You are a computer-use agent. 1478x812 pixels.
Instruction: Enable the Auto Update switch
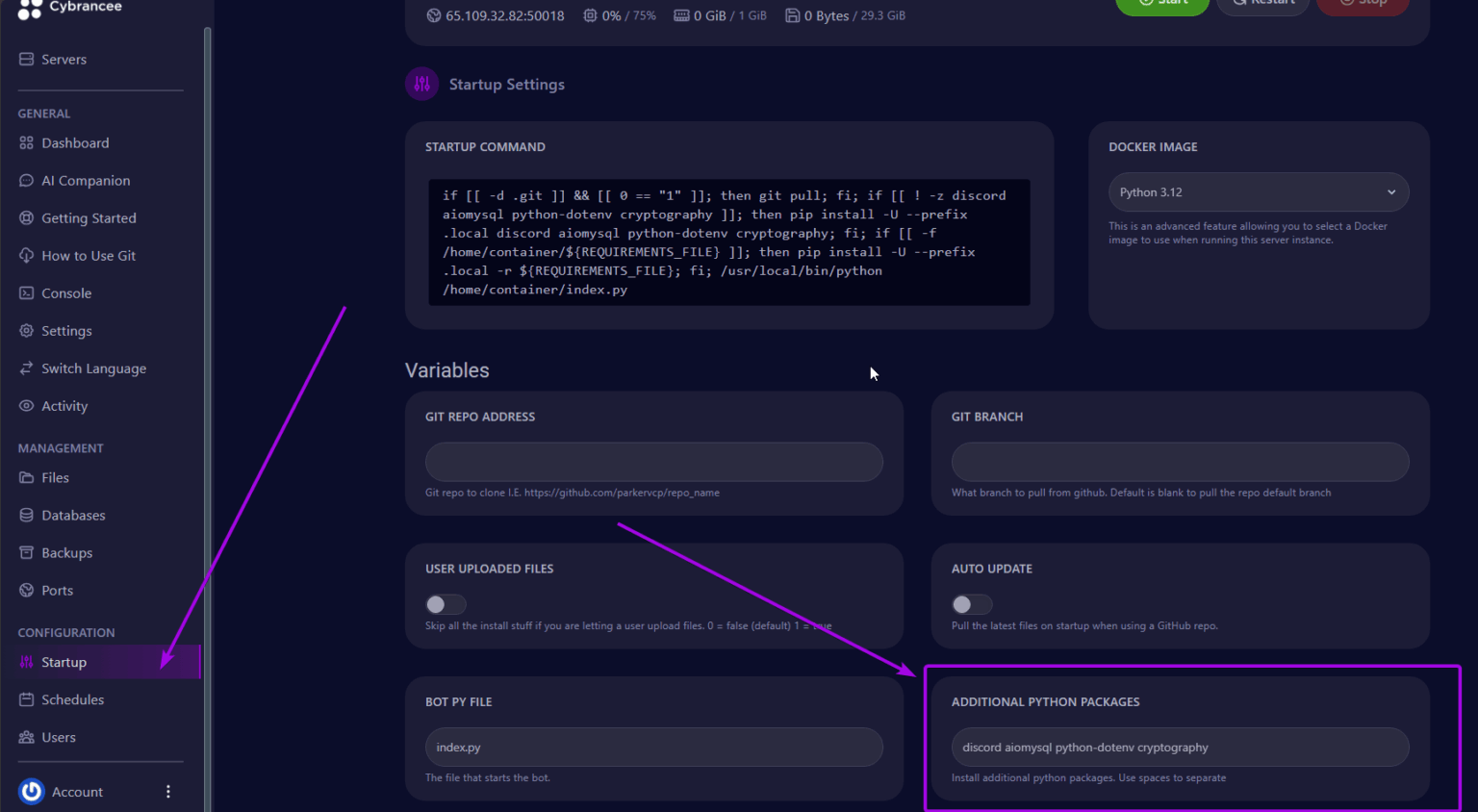[972, 604]
